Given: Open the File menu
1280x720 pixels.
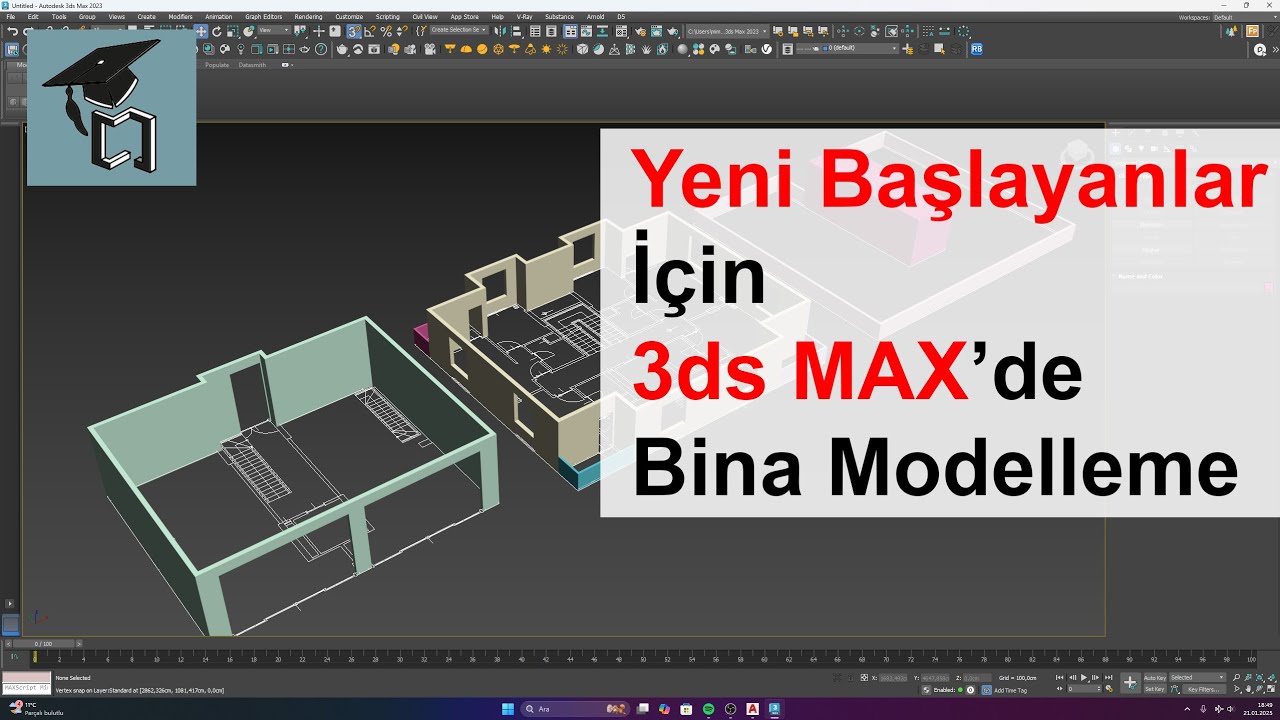Looking at the screenshot, I should 11,17.
